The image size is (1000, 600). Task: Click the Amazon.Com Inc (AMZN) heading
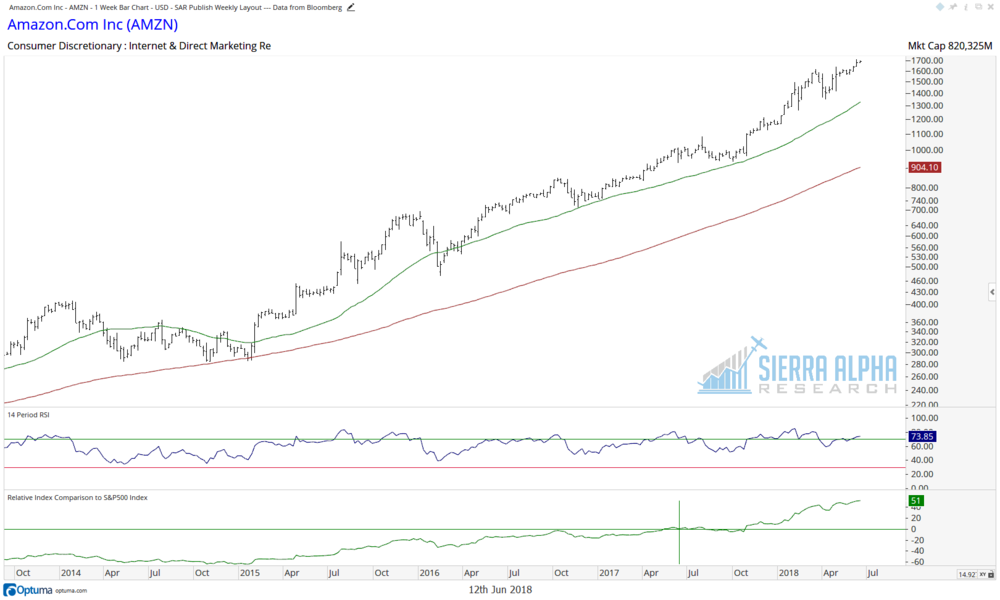click(92, 25)
